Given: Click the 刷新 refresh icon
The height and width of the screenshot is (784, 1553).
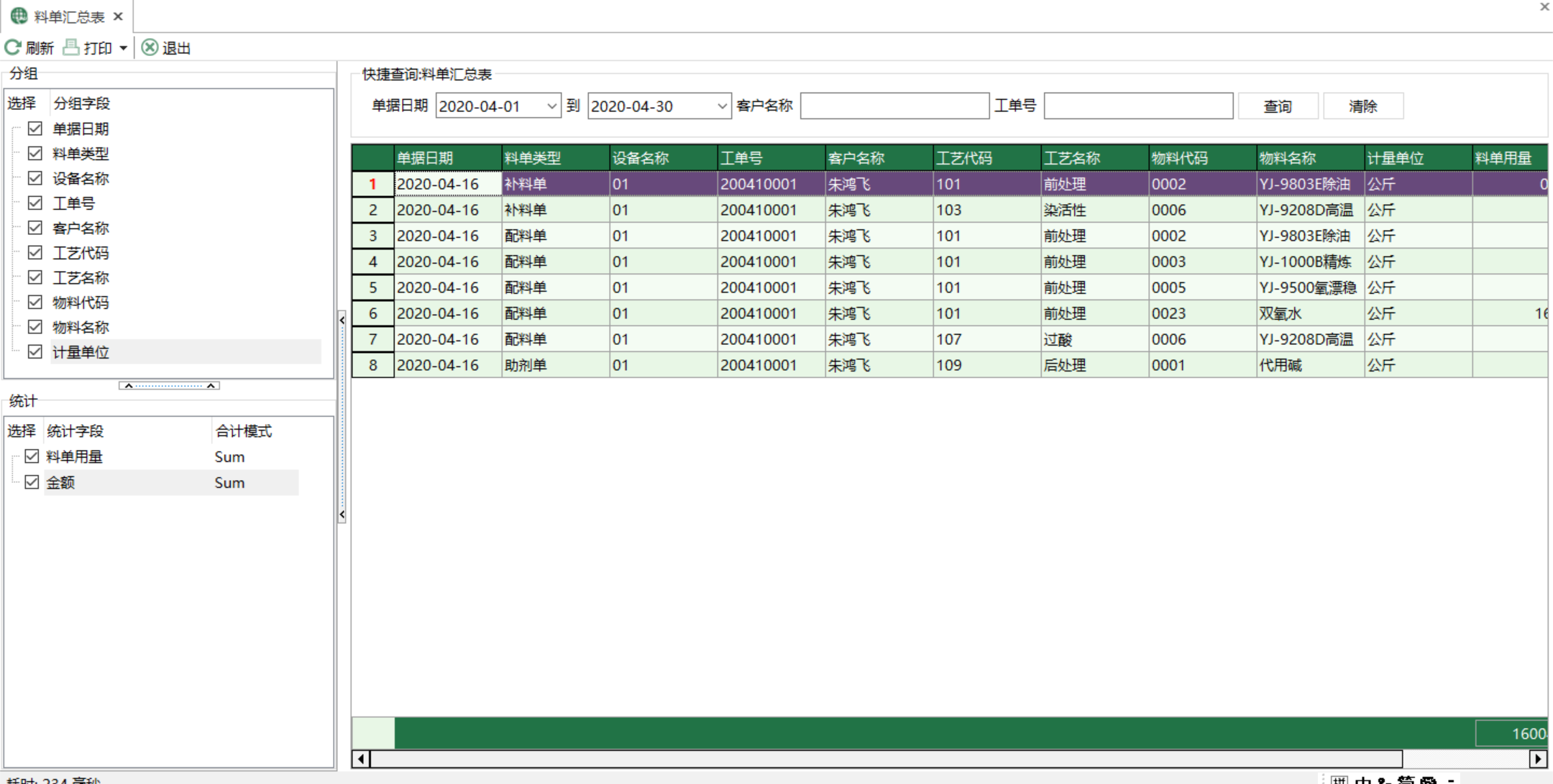Looking at the screenshot, I should pos(13,47).
